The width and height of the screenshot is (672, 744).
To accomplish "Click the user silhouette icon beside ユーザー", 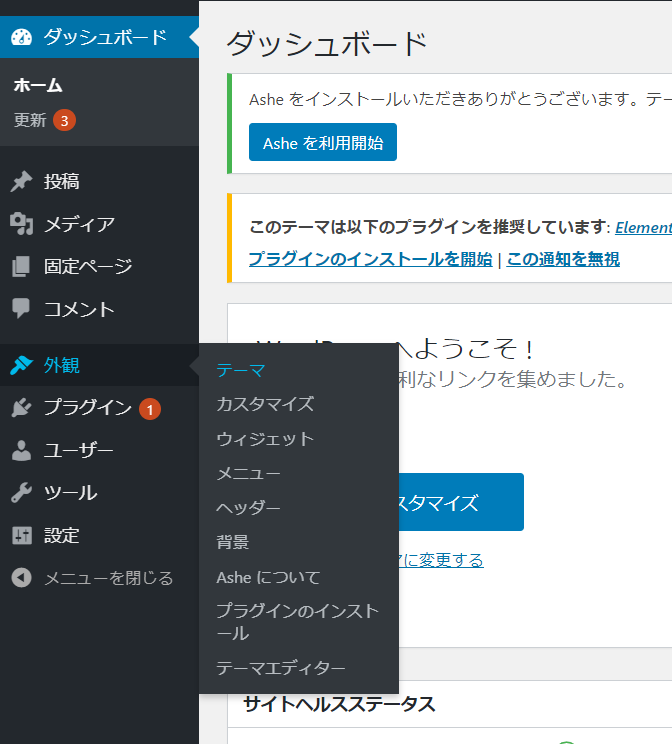I will 21,450.
